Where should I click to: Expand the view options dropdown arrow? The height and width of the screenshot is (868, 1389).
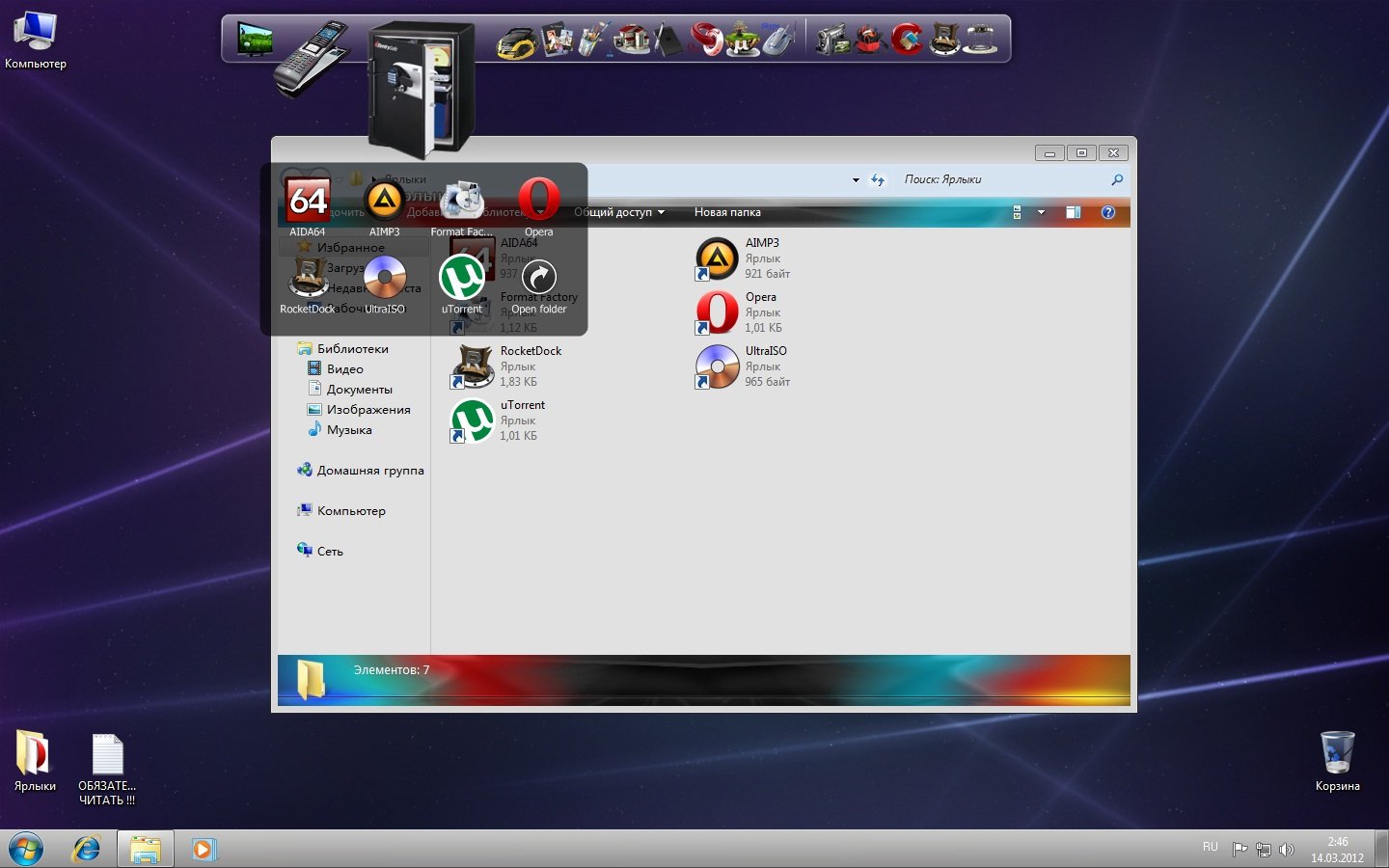tap(1041, 212)
